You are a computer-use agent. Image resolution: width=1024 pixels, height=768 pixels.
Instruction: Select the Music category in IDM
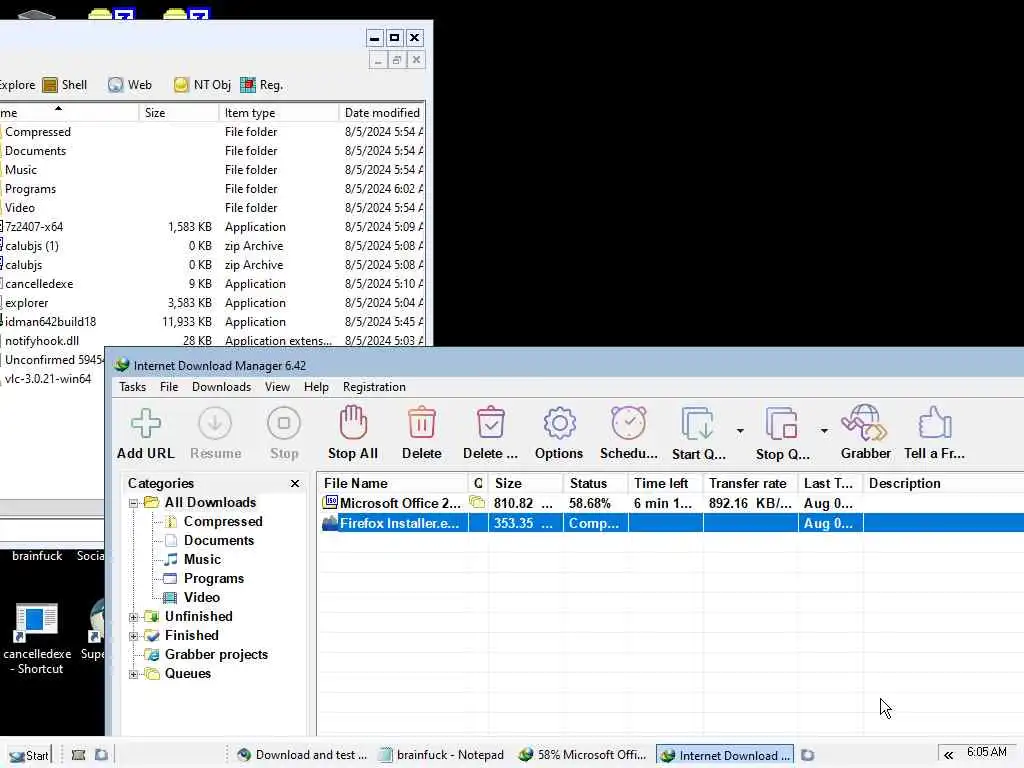(x=202, y=559)
